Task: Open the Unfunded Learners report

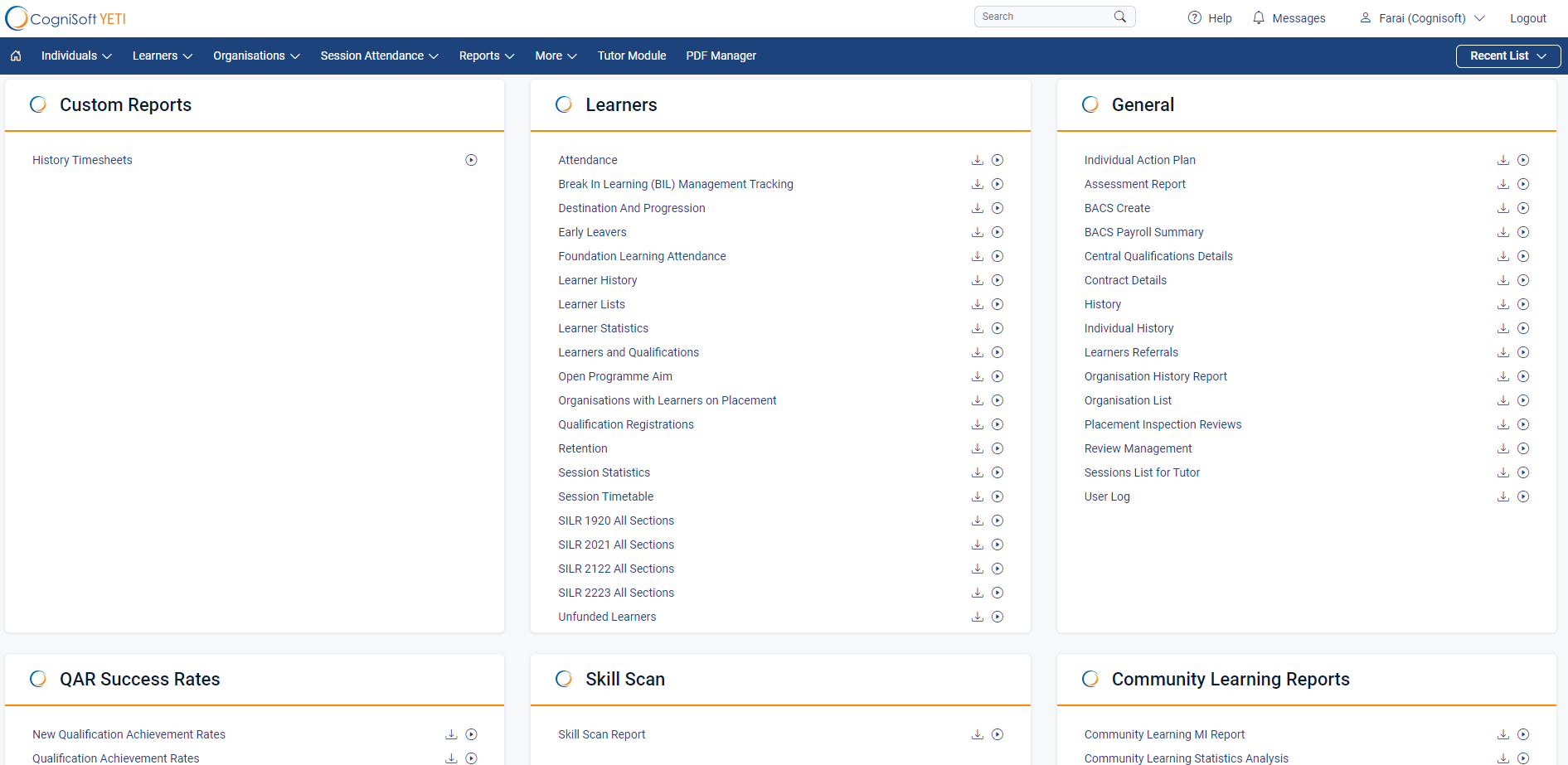Action: 607,617
